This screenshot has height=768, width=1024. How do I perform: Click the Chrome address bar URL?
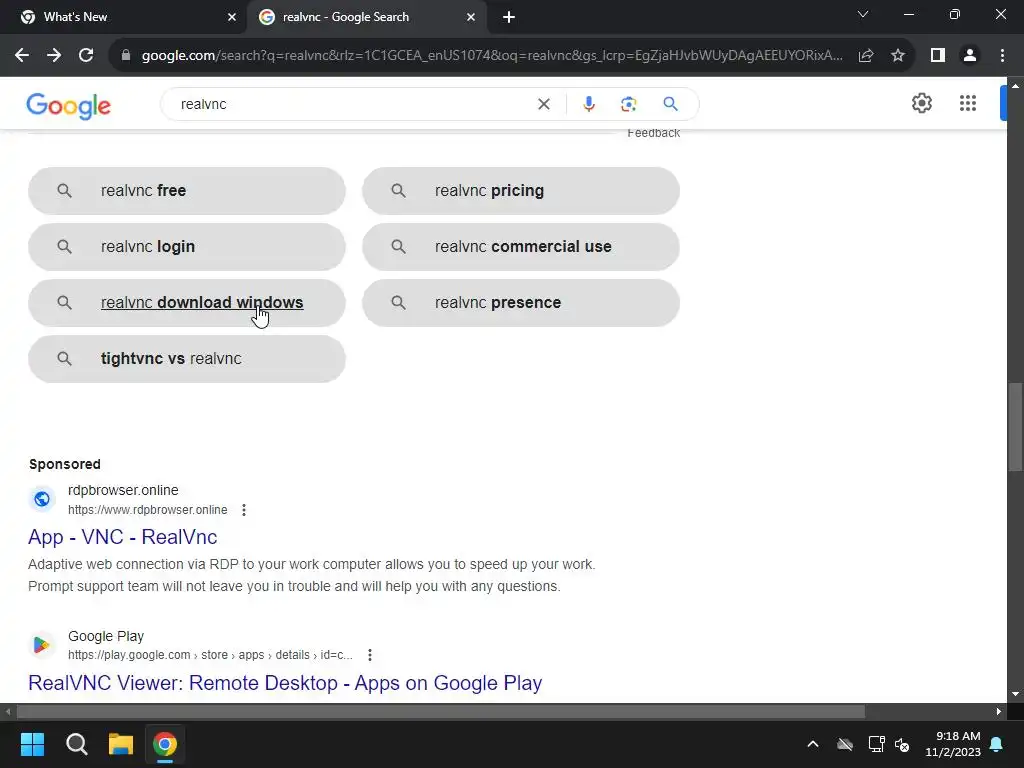click(x=492, y=56)
